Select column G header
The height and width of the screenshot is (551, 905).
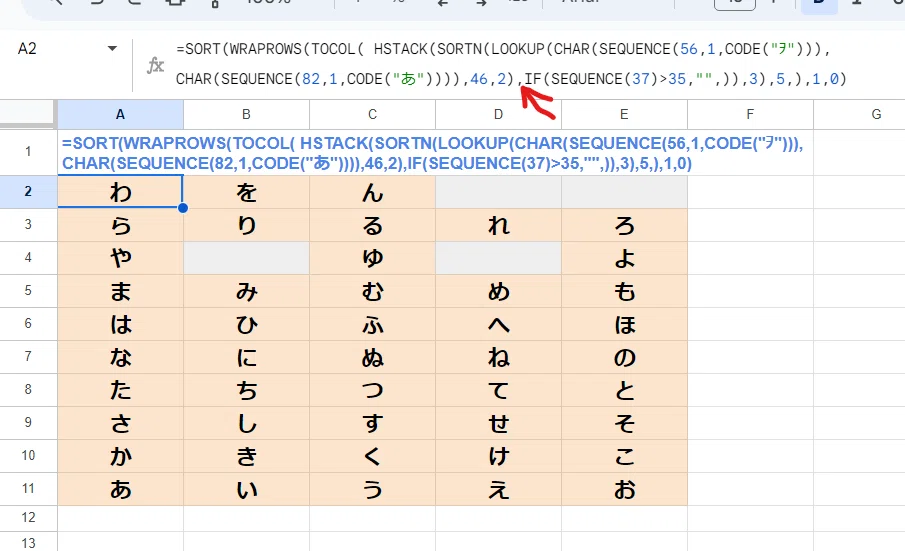coord(859,114)
